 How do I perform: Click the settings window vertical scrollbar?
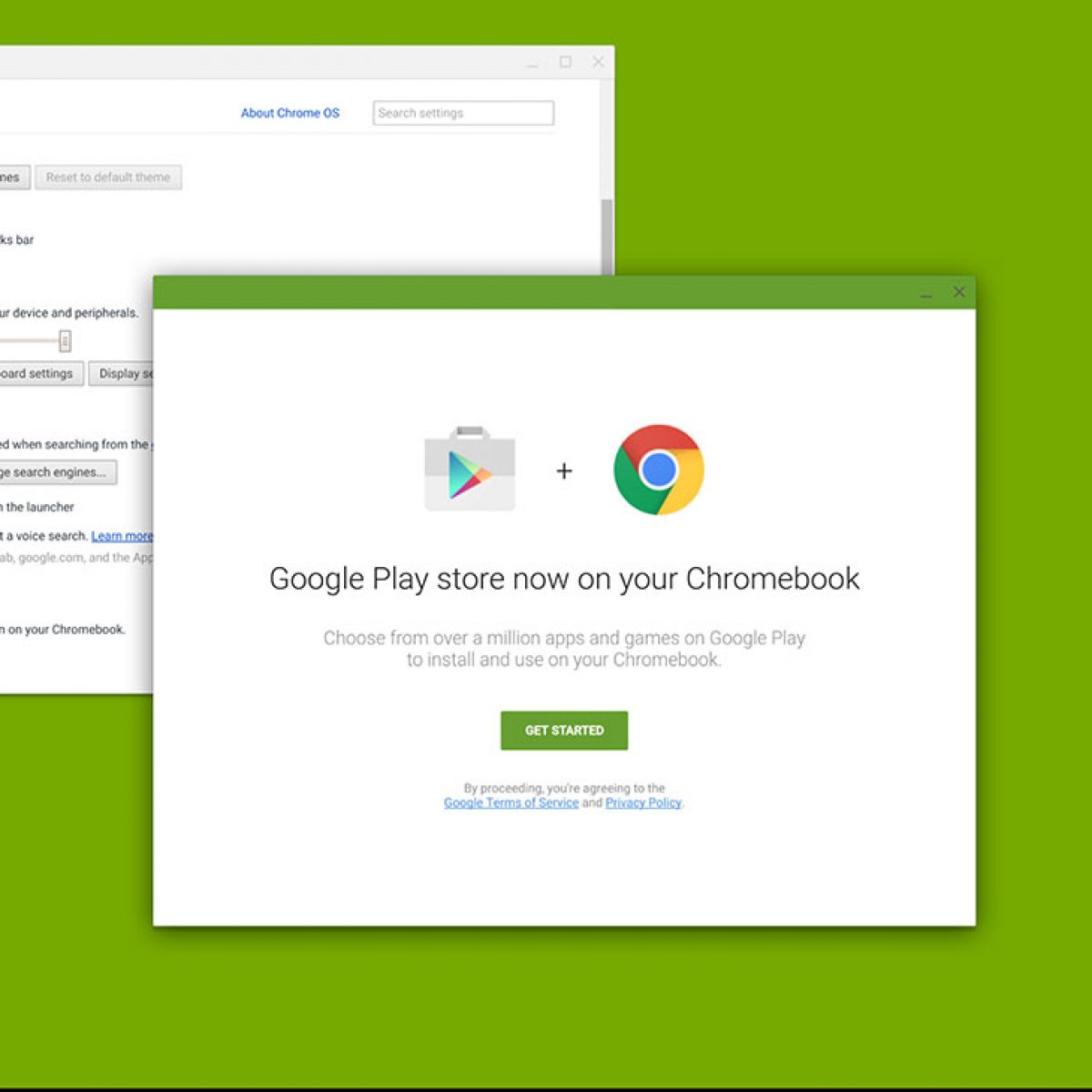pos(607,237)
